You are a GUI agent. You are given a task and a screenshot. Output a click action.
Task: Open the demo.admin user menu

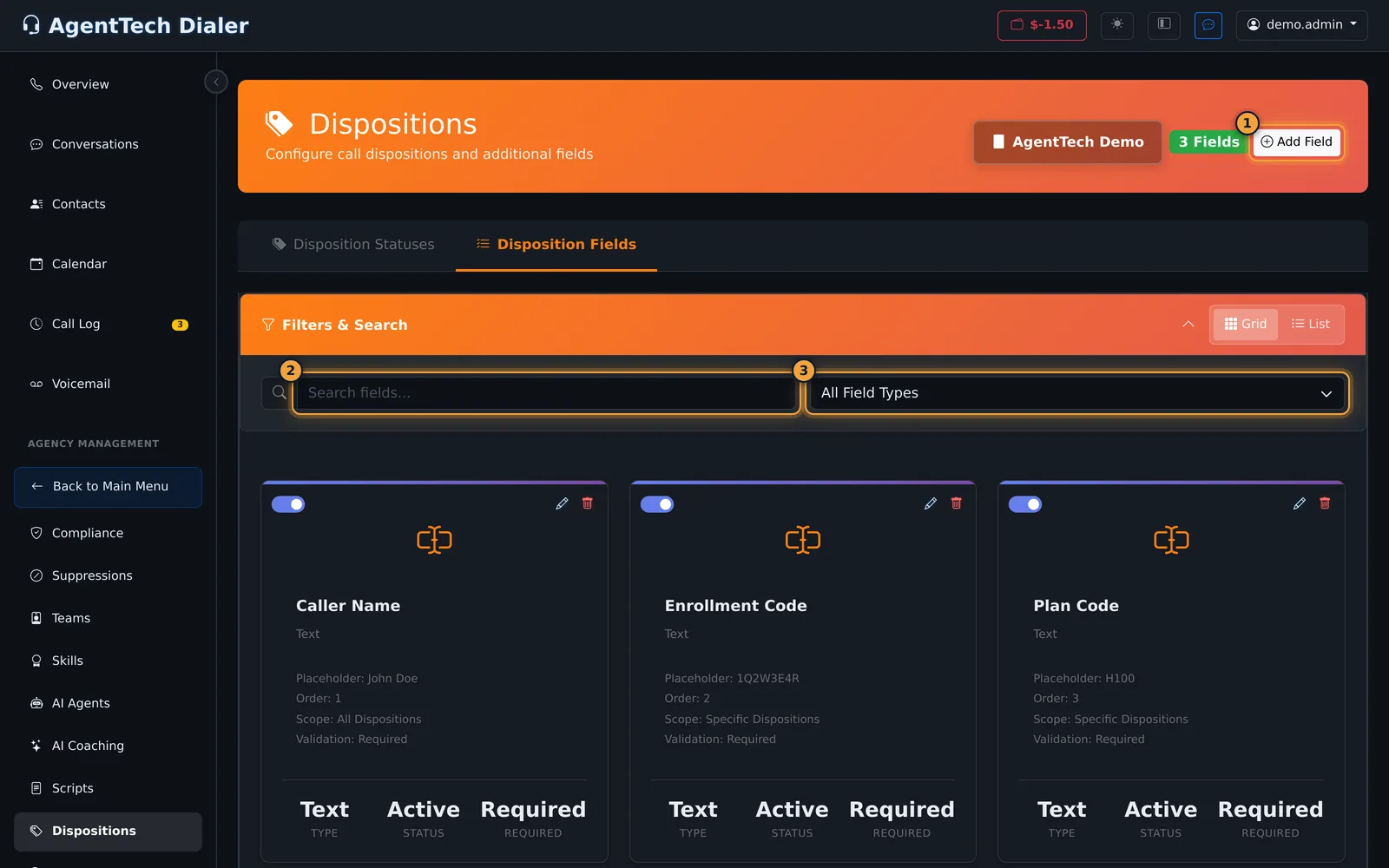click(1301, 24)
